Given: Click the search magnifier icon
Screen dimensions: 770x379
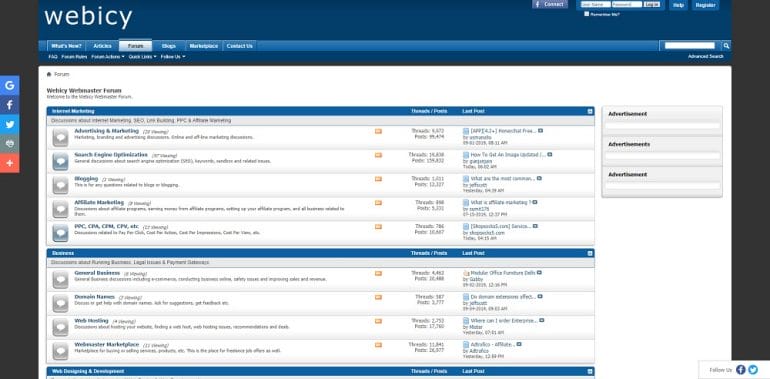Looking at the screenshot, I should click(x=726, y=46).
